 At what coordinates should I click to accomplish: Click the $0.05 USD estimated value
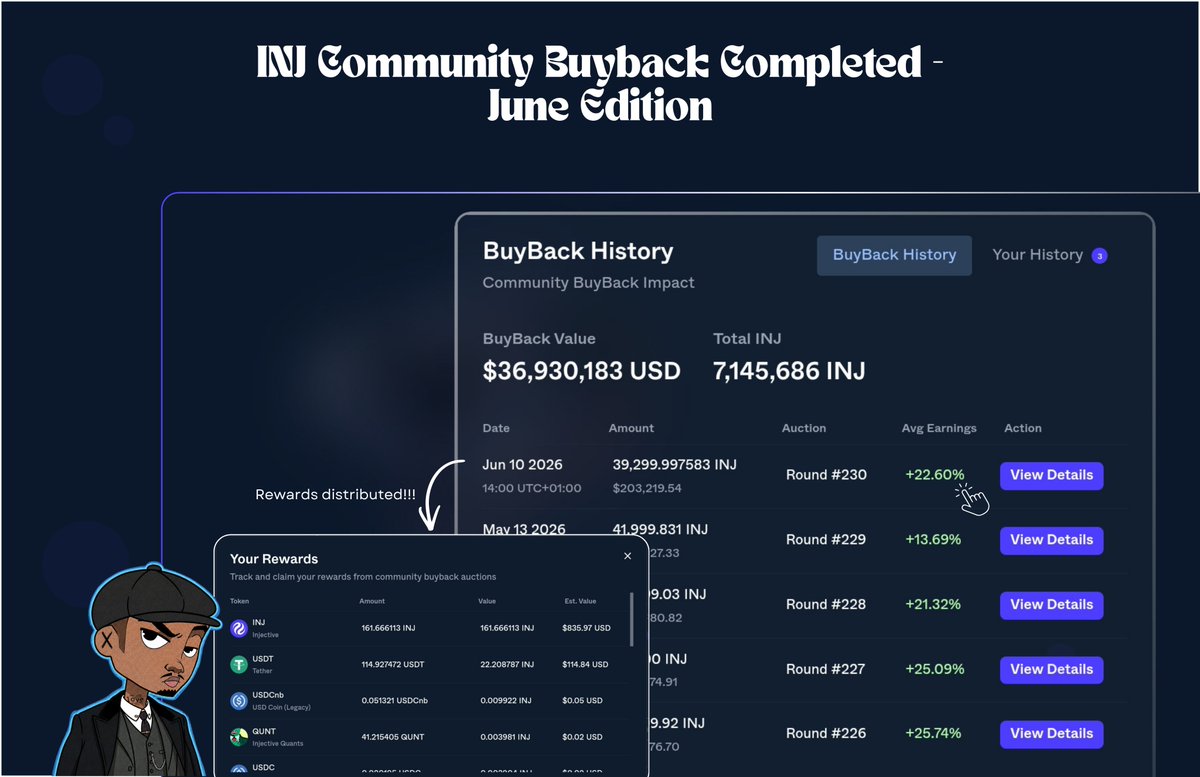[x=580, y=701]
